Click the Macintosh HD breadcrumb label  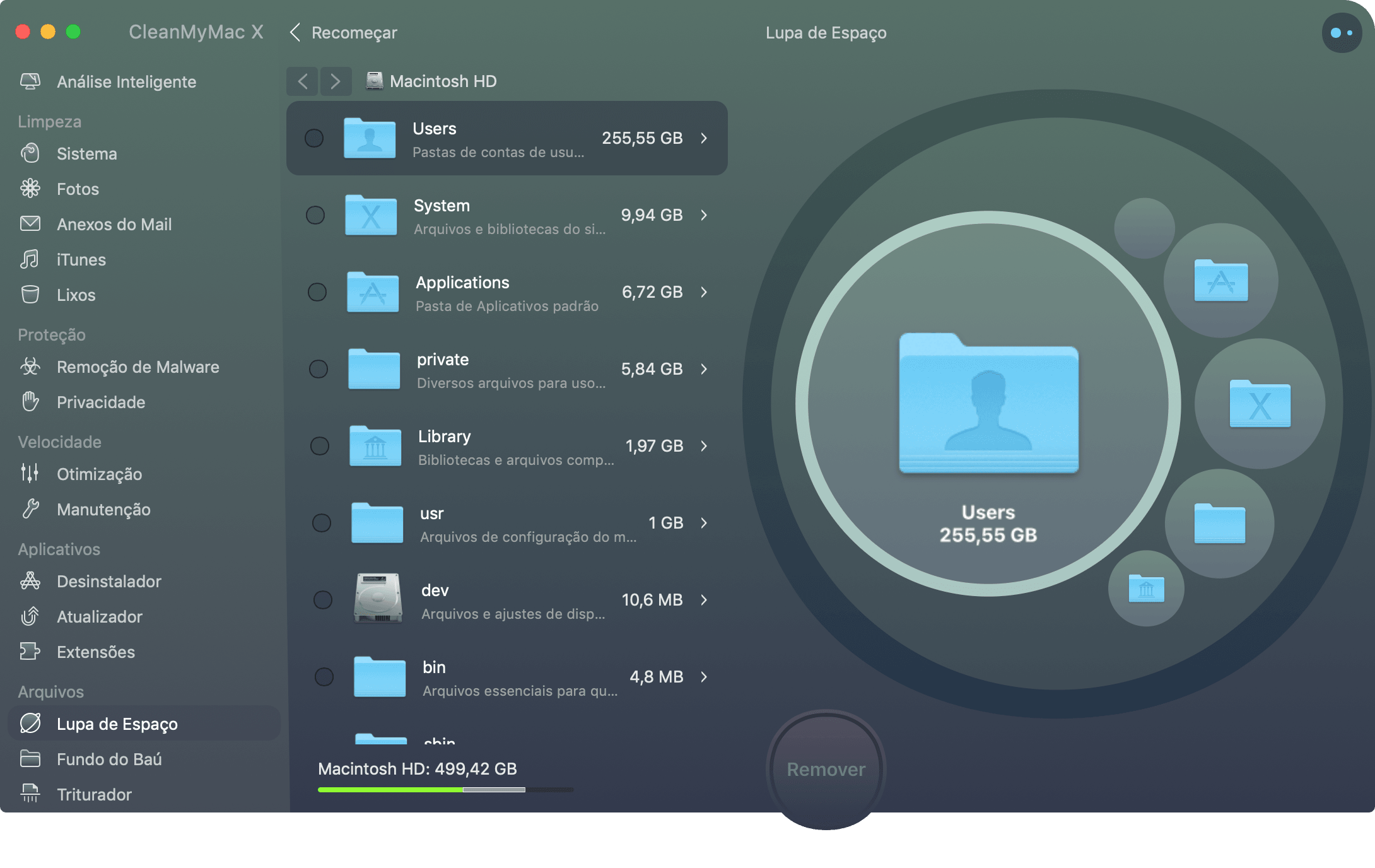443,81
